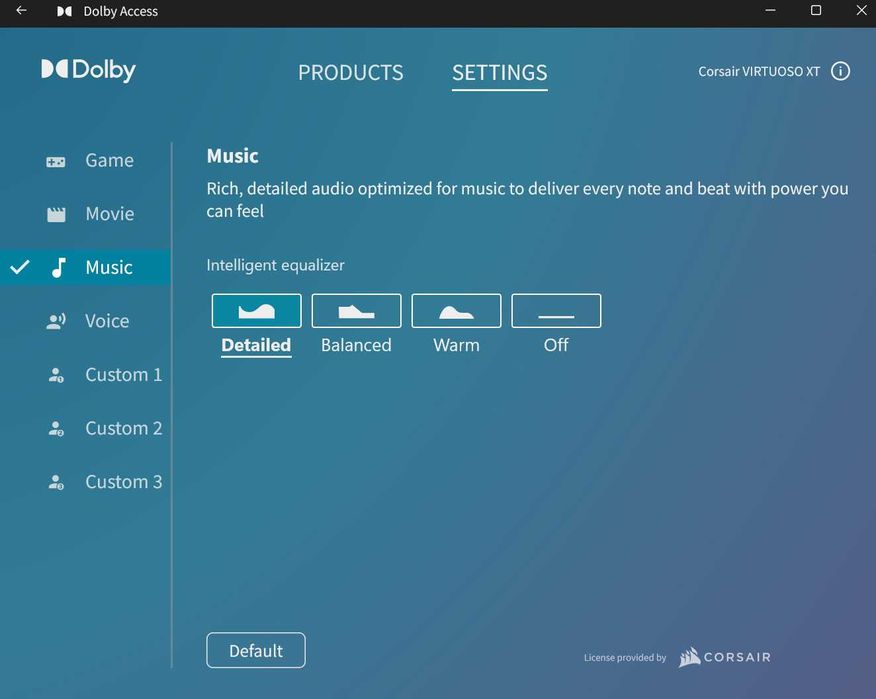Click the Custom 3 profile icon

coord(56,482)
